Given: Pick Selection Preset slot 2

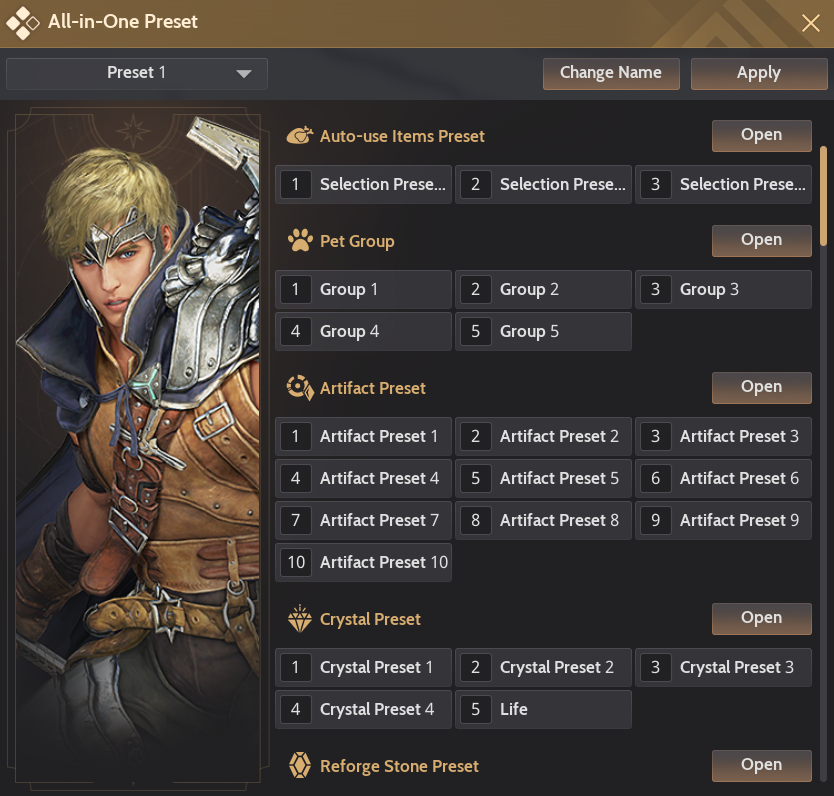Looking at the screenshot, I should (543, 184).
